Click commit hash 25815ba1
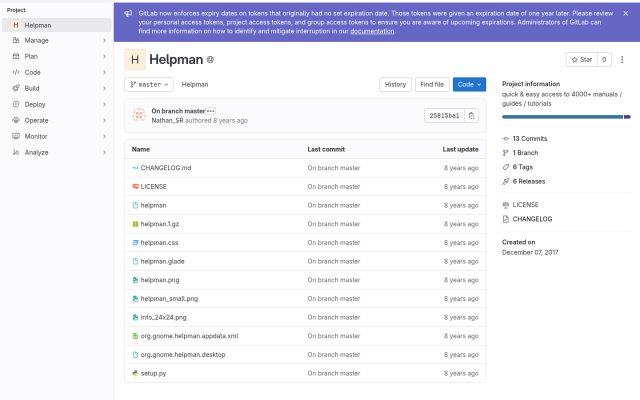Screen dimensions: 640x400 coord(444,116)
